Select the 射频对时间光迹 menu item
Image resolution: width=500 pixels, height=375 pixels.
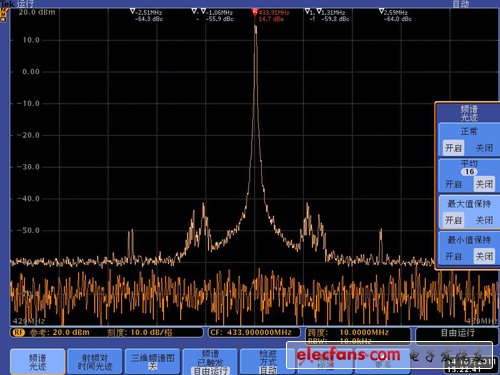[95, 361]
